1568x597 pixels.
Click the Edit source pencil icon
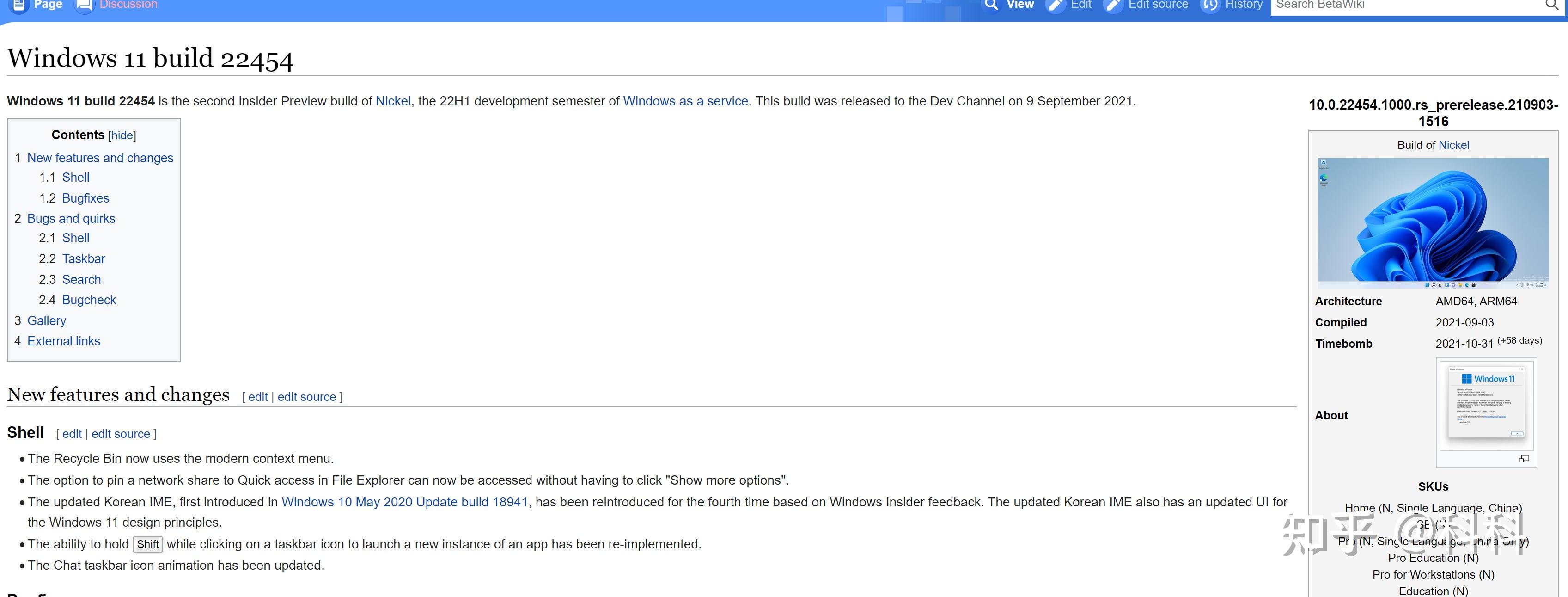pyautogui.click(x=1113, y=6)
